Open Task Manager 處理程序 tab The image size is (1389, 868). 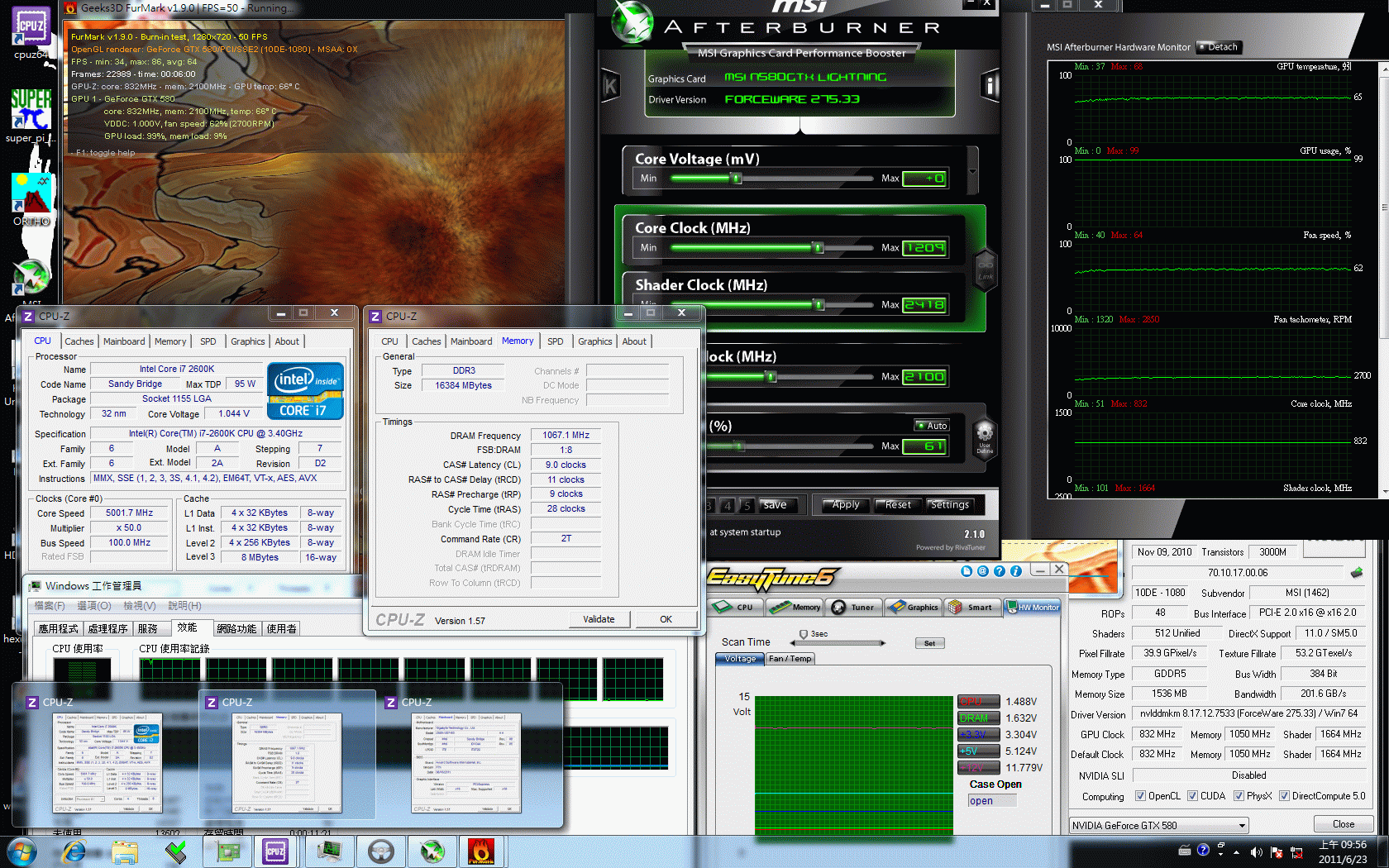tap(108, 628)
